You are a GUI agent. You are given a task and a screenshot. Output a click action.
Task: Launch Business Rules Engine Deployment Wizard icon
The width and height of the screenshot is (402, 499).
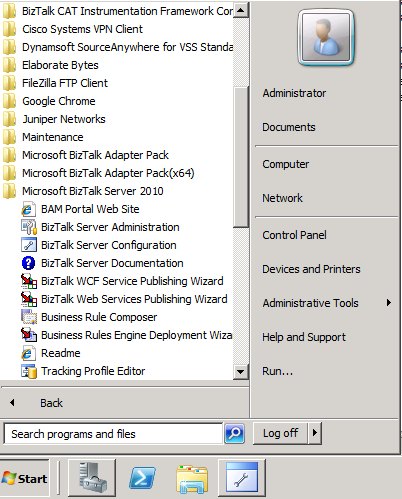pos(29,335)
